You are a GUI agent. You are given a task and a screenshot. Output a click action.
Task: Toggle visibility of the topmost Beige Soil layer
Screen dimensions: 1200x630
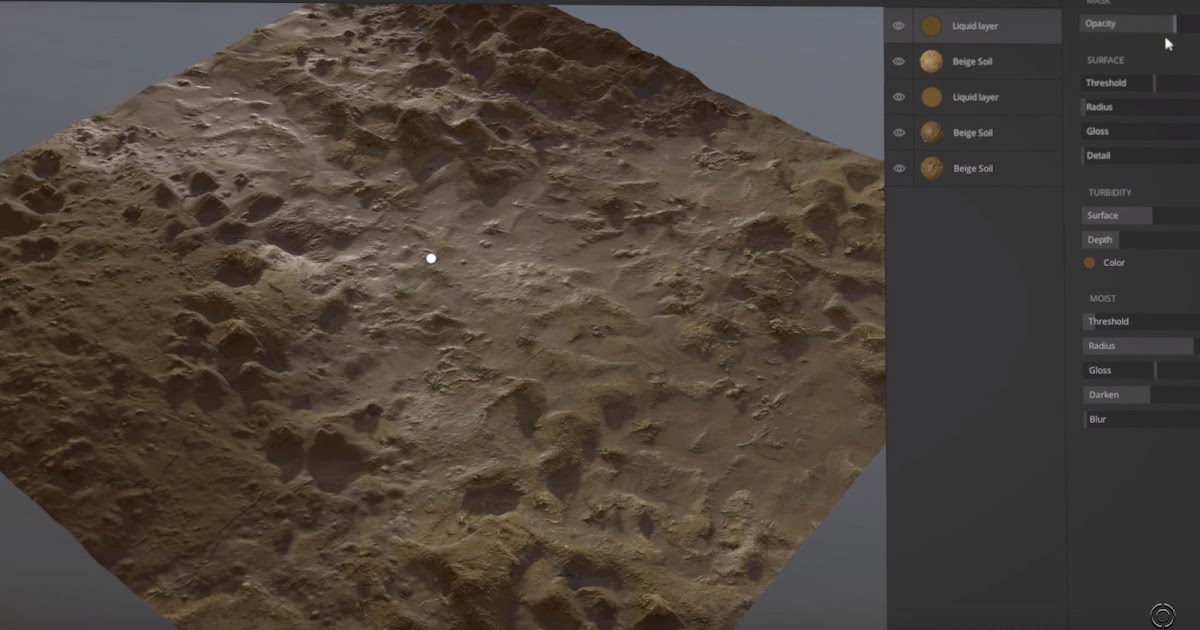pyautogui.click(x=898, y=62)
